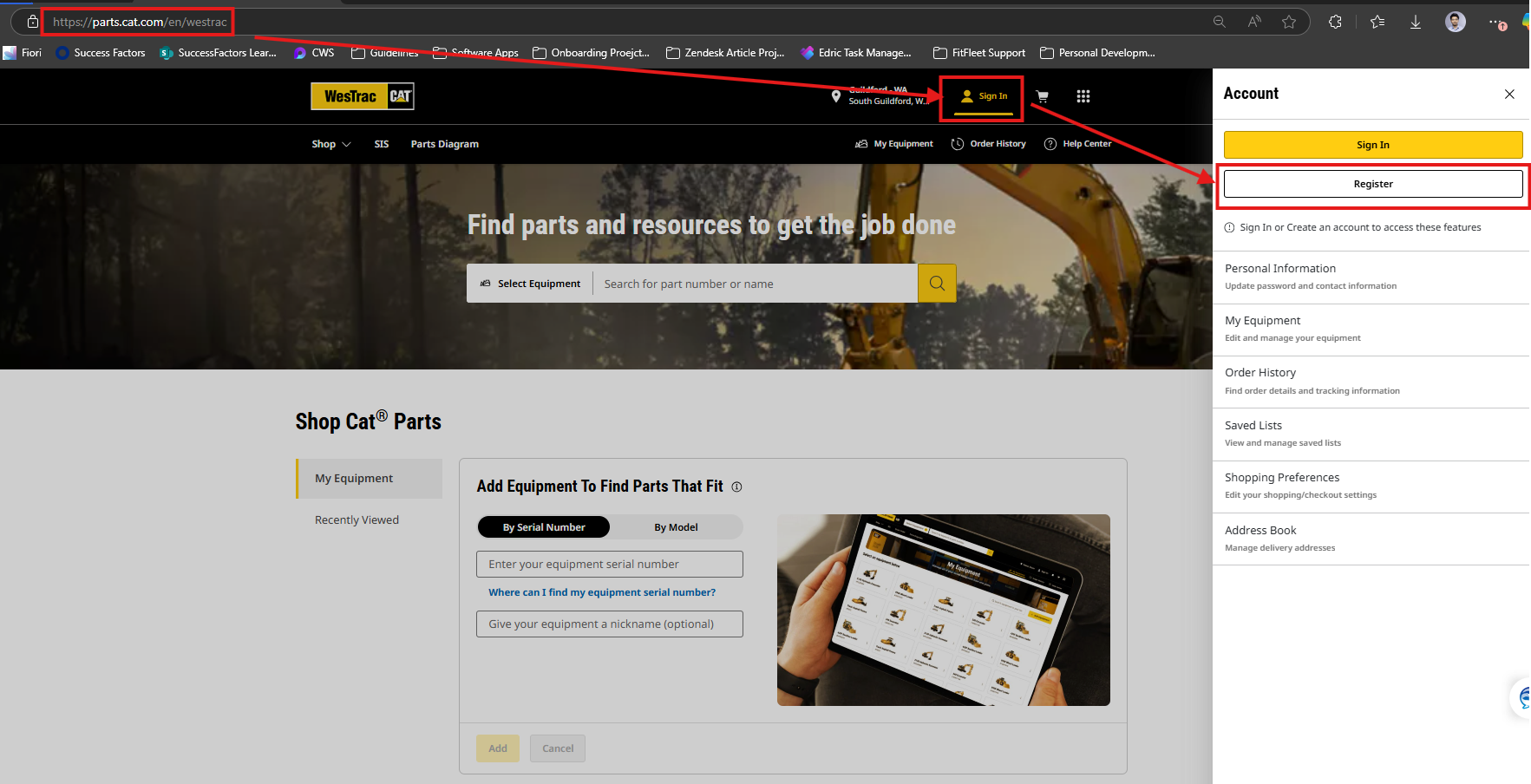Image resolution: width=1531 pixels, height=784 pixels.
Task: Open the chat support bubble
Action: click(x=1521, y=697)
